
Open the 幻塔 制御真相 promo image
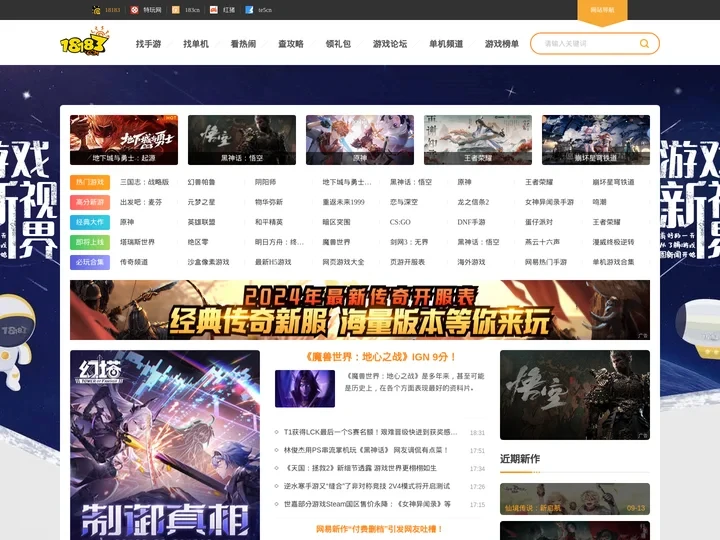[165, 445]
